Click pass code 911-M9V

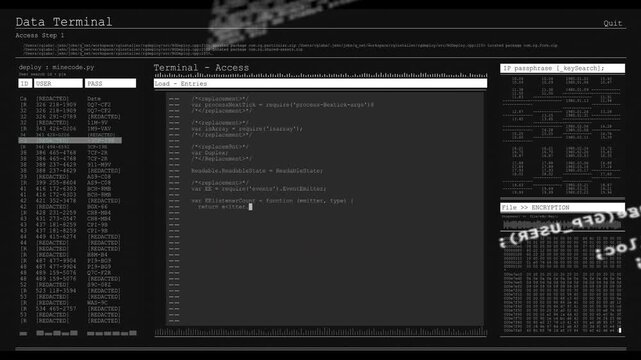pyautogui.click(x=99, y=165)
